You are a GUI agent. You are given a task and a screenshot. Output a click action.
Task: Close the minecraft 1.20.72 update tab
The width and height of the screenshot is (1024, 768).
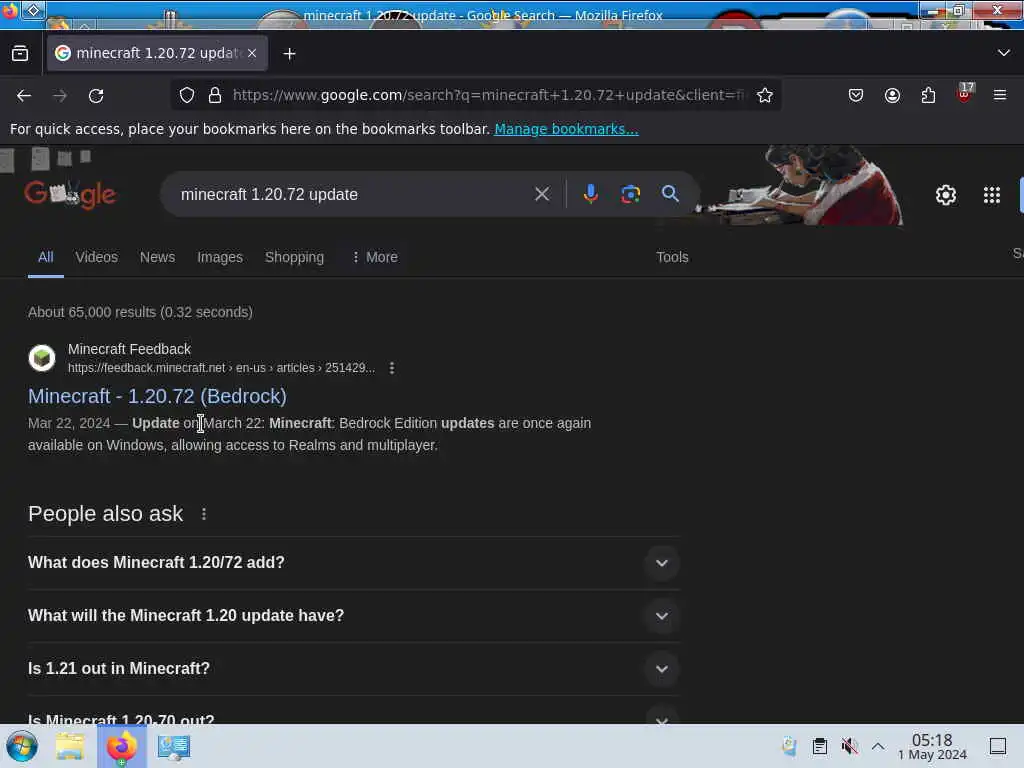point(252,53)
